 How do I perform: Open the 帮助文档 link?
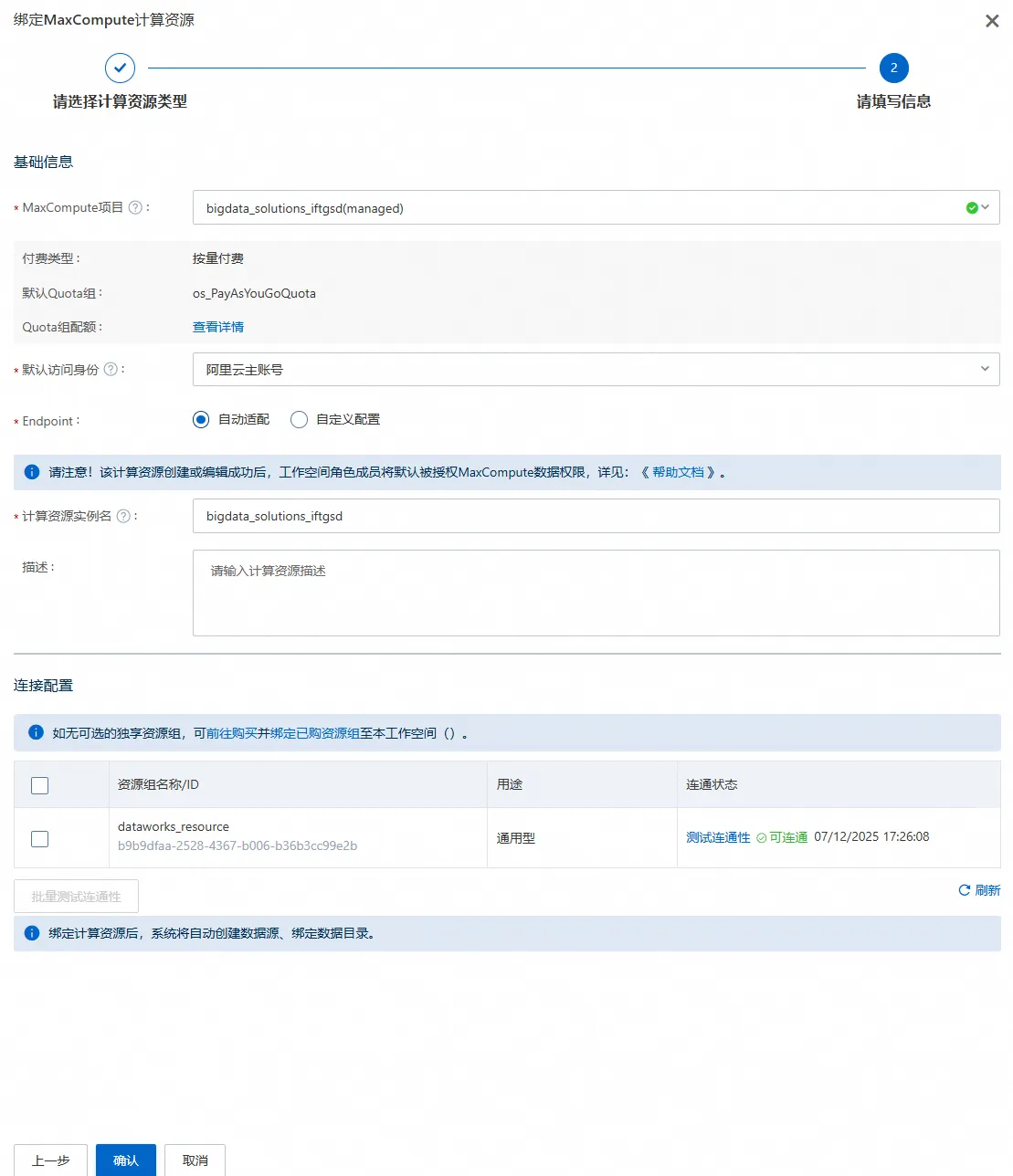[678, 472]
